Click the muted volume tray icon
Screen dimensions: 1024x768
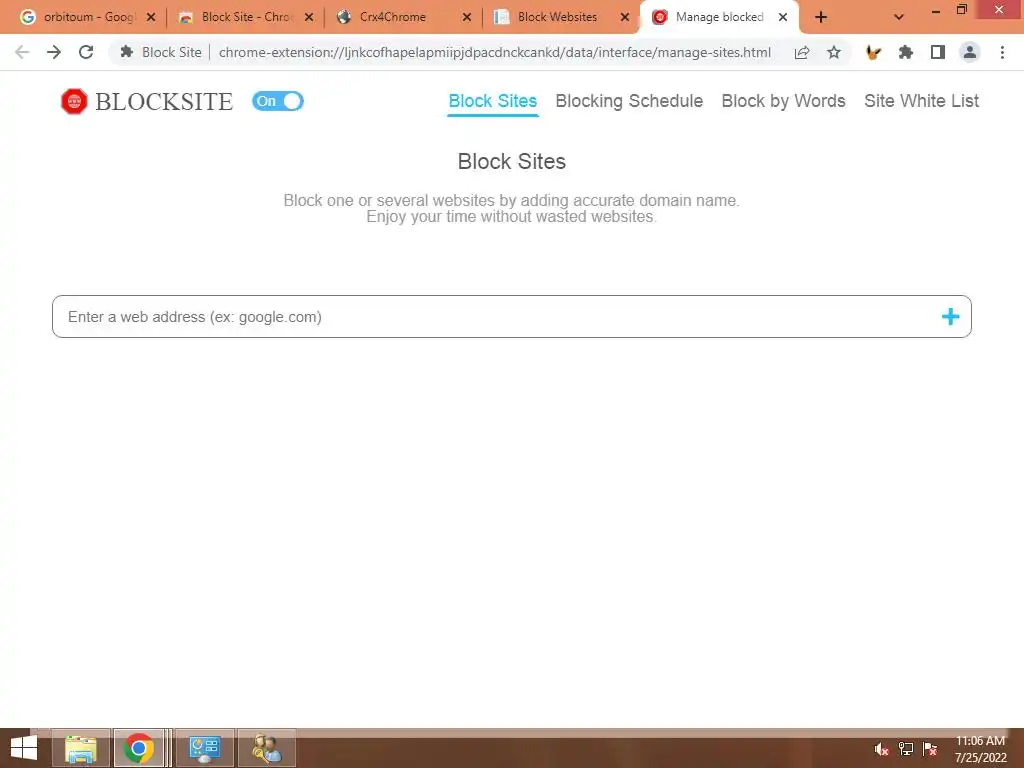tap(881, 749)
